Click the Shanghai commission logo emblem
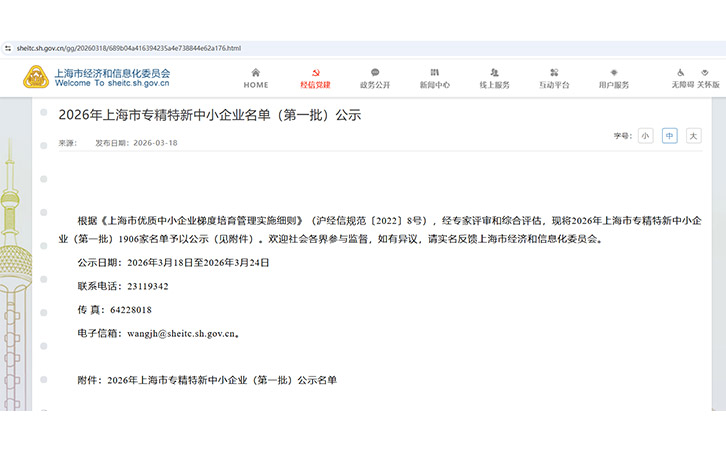This screenshot has width=726, height=450. tap(37, 78)
